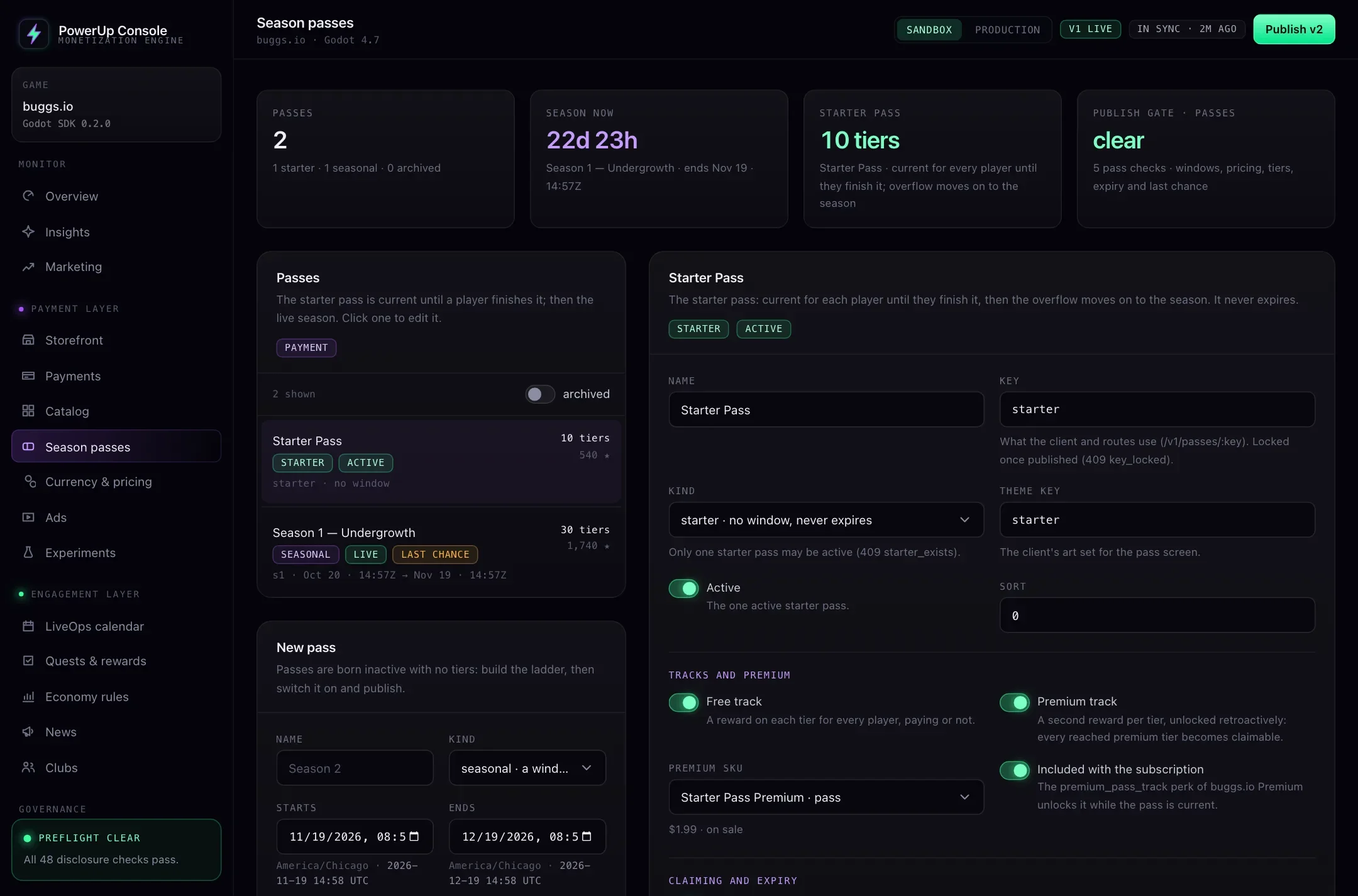The height and width of the screenshot is (896, 1358).
Task: Turn off the Premium track toggle
Action: pos(1015,702)
